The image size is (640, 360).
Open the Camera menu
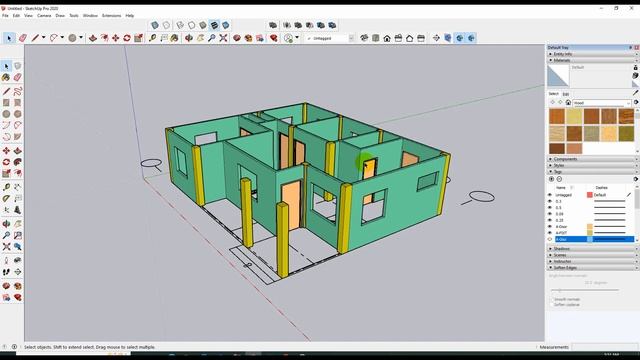(x=44, y=16)
